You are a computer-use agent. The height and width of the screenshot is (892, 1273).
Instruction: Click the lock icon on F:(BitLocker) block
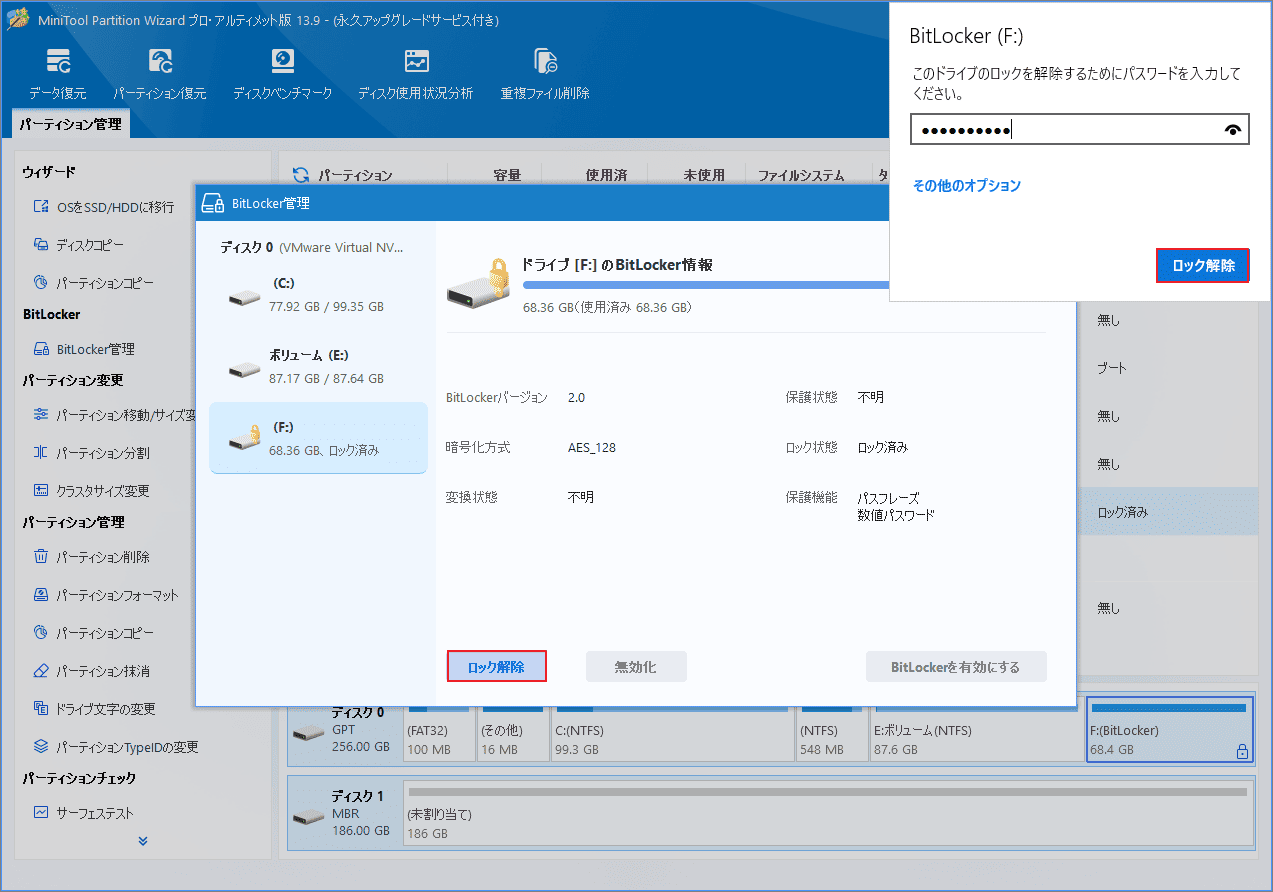1241,751
